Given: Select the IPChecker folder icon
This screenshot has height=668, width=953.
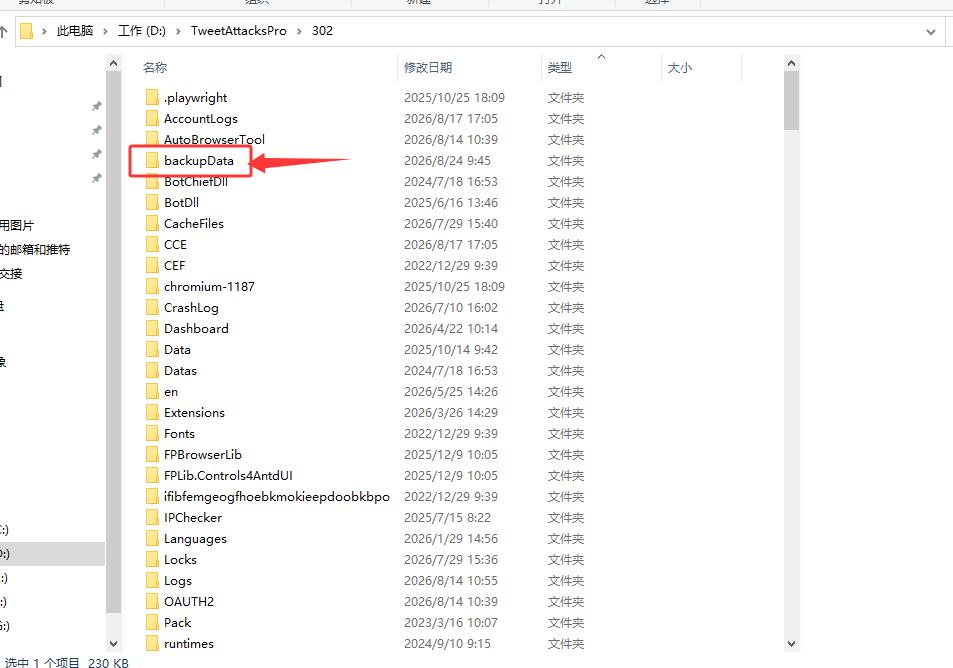Looking at the screenshot, I should click(x=152, y=517).
